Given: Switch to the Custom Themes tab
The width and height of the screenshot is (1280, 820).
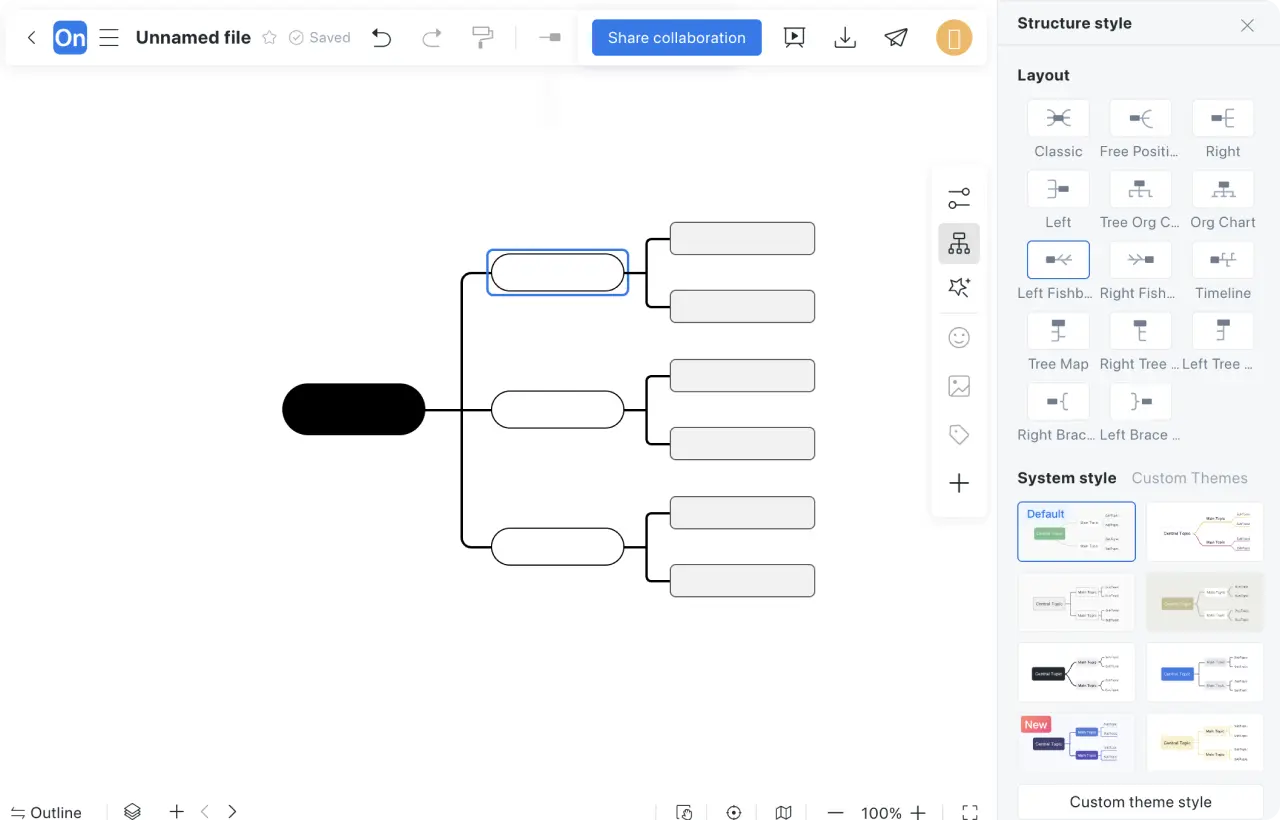Looking at the screenshot, I should point(1189,478).
